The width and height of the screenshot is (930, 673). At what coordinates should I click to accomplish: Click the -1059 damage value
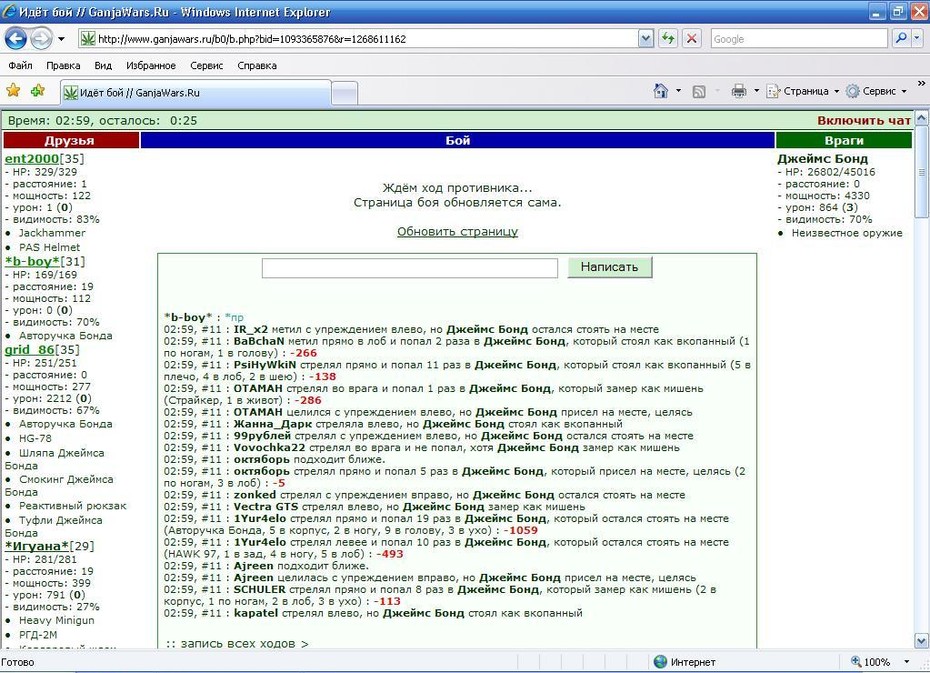pos(520,530)
